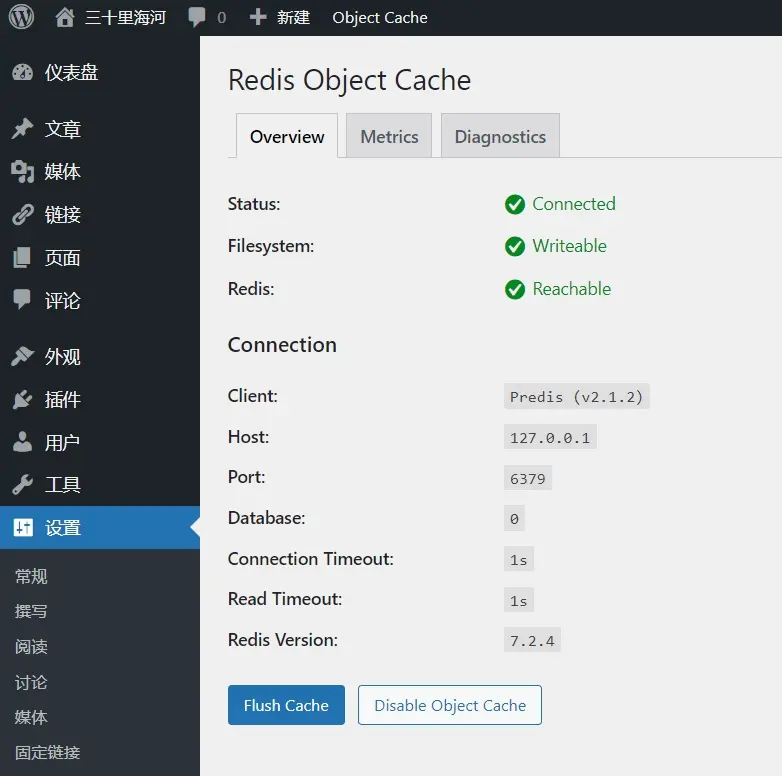Click Disable Object Cache button

[x=450, y=705]
